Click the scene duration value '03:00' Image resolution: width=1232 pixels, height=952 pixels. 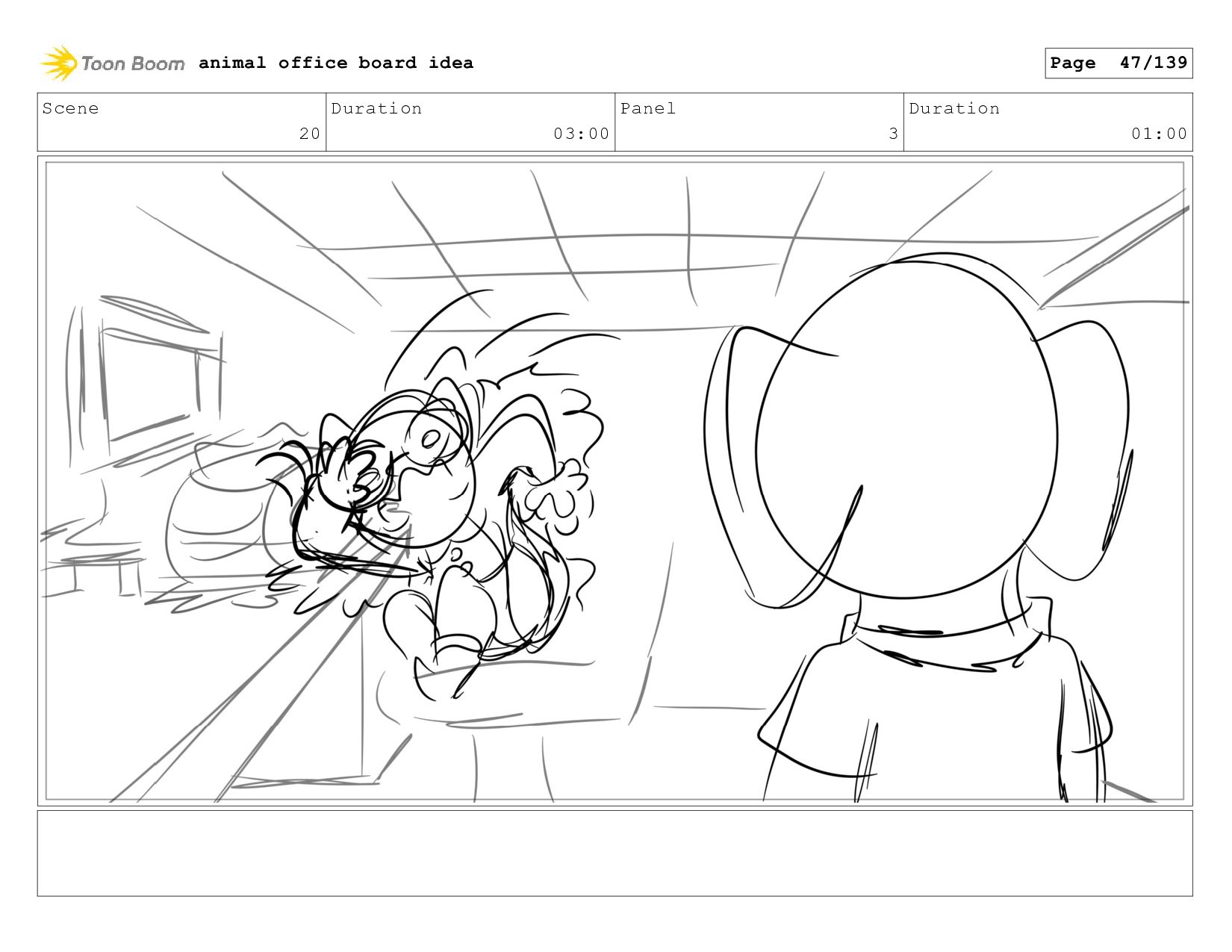coord(582,134)
